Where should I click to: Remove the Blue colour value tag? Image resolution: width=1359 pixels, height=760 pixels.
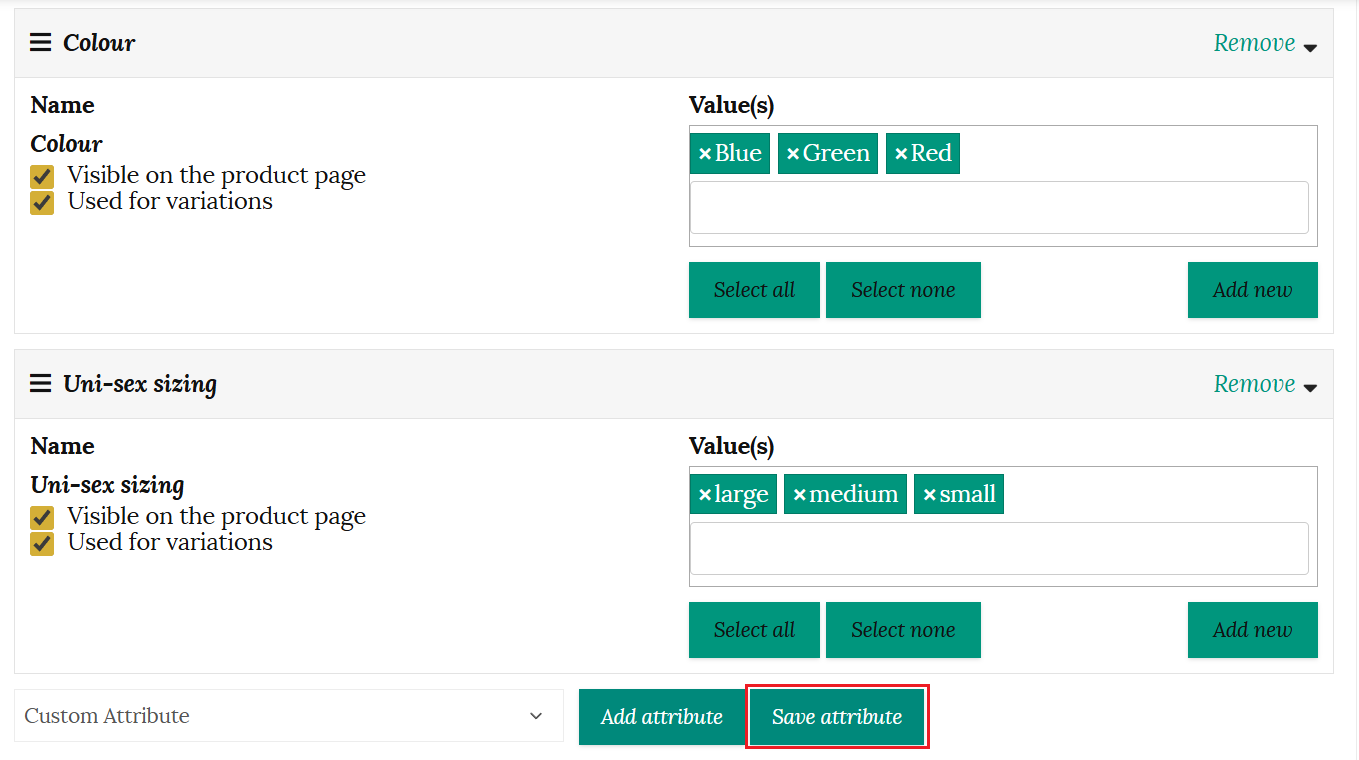click(x=705, y=154)
